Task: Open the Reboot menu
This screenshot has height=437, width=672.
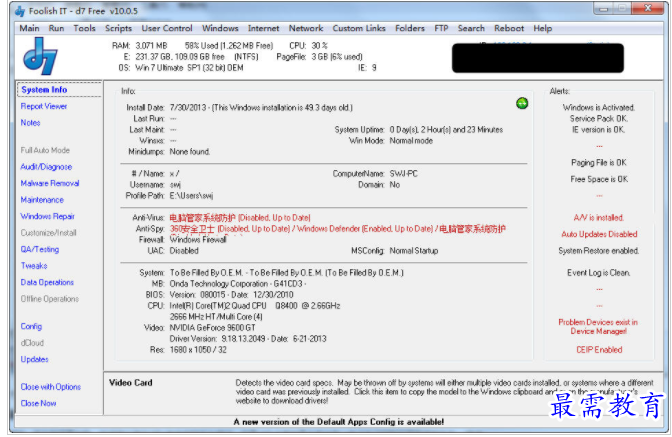Action: (509, 28)
